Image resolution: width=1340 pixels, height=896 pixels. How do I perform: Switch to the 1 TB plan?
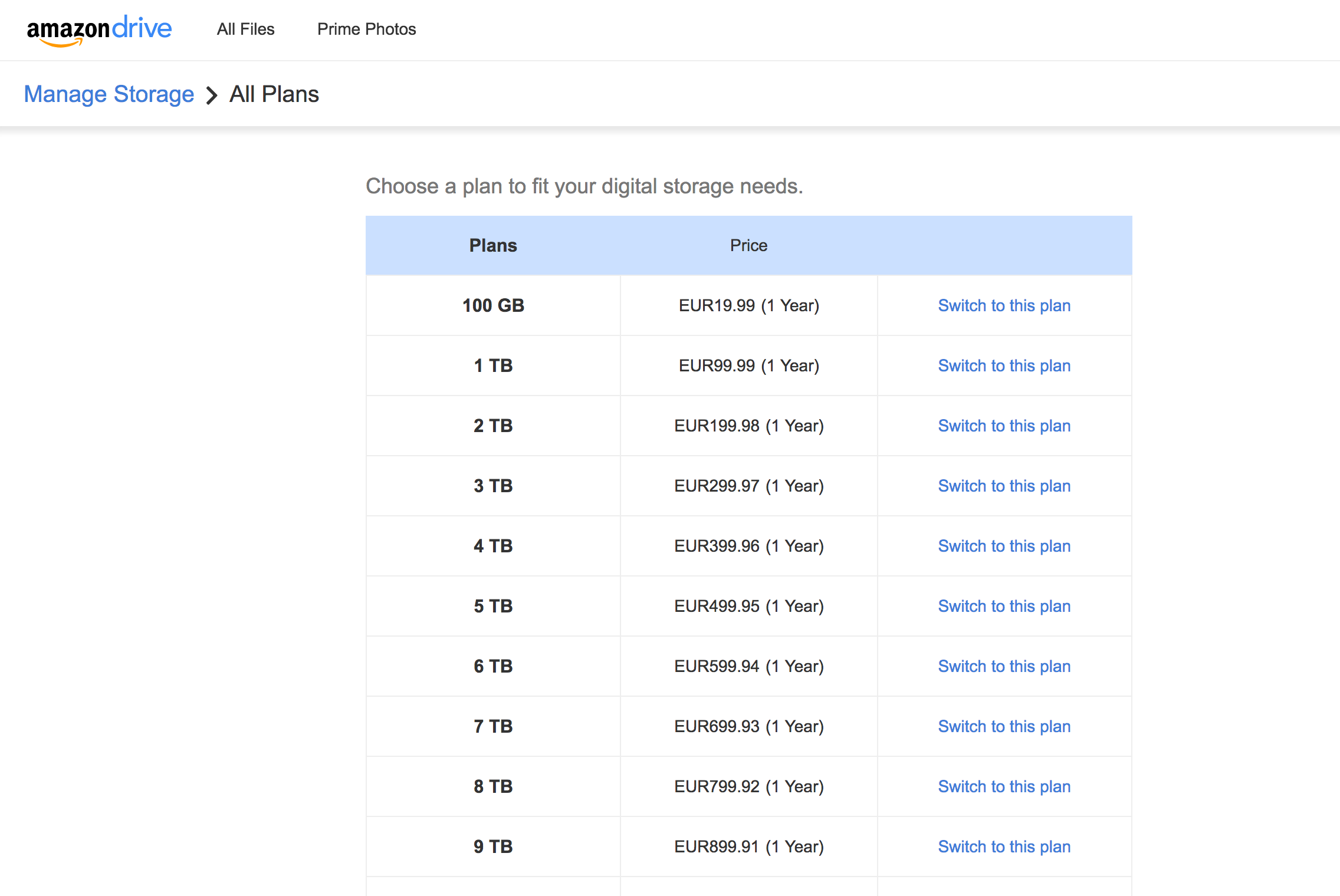click(x=1004, y=365)
